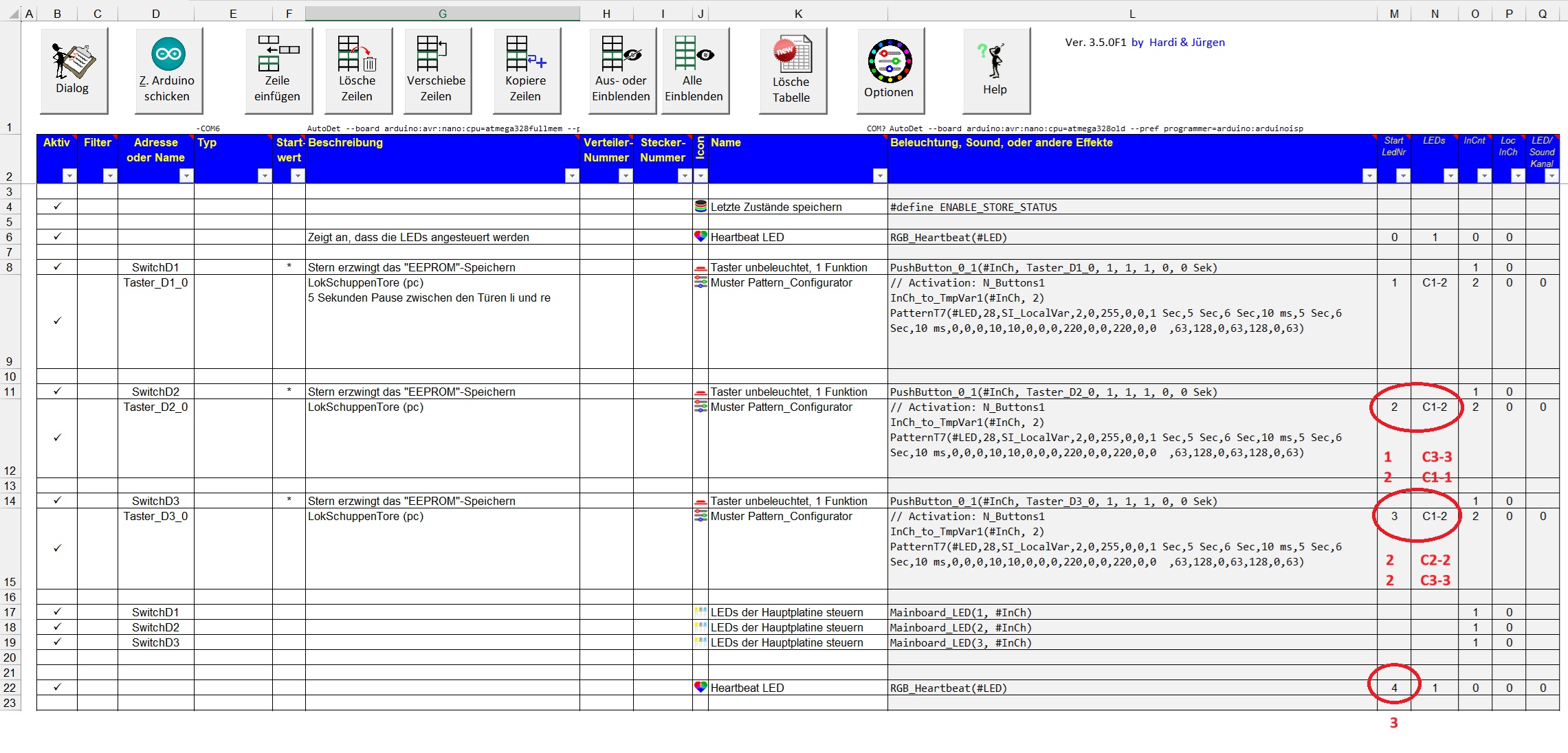Image resolution: width=1568 pixels, height=753 pixels.
Task: Click the Hardi & Jürgen author link
Action: (x=1186, y=42)
